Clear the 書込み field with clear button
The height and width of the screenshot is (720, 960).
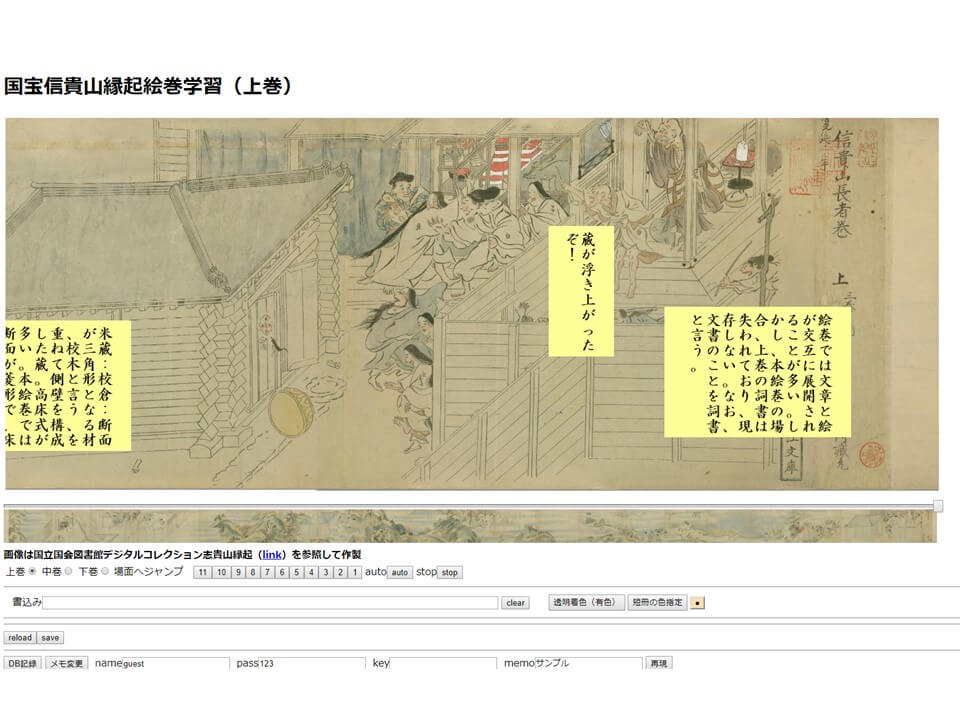[516, 602]
